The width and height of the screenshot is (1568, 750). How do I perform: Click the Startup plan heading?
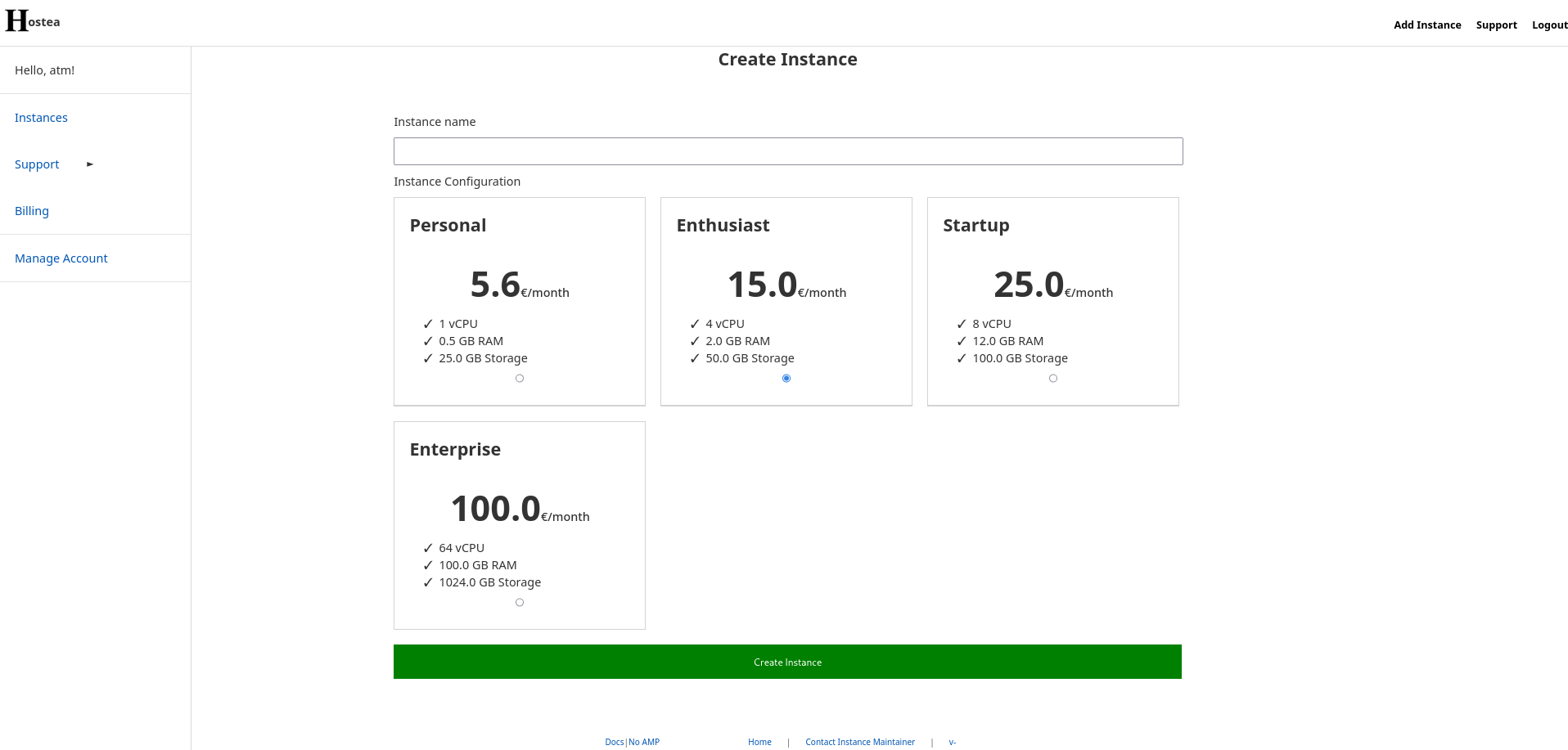pos(975,226)
